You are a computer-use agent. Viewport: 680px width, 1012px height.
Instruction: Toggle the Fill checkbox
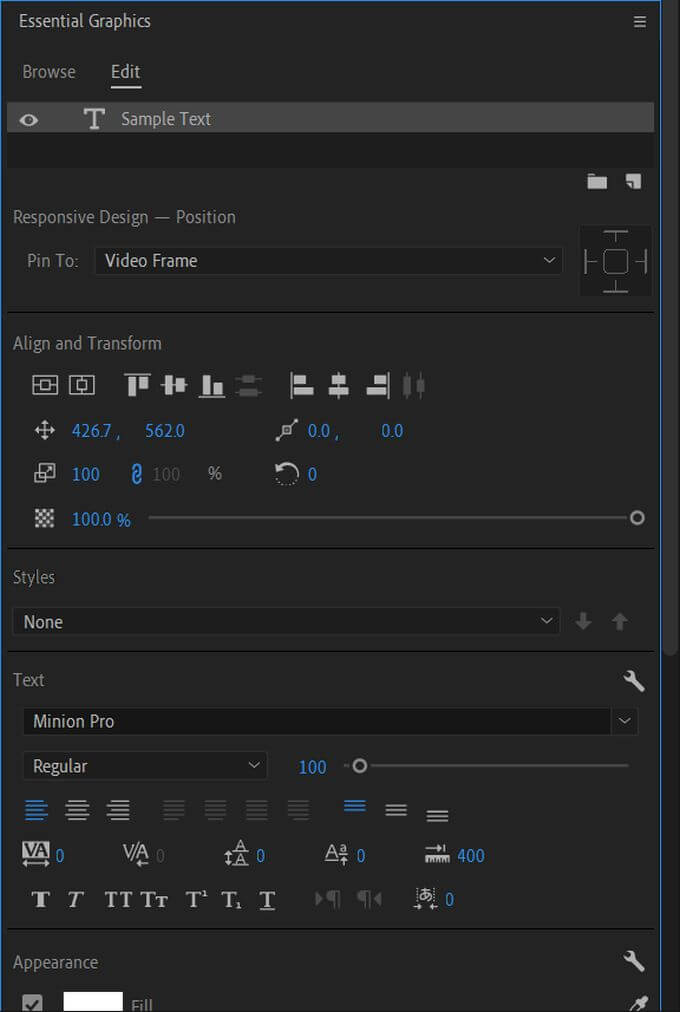tap(32, 1002)
